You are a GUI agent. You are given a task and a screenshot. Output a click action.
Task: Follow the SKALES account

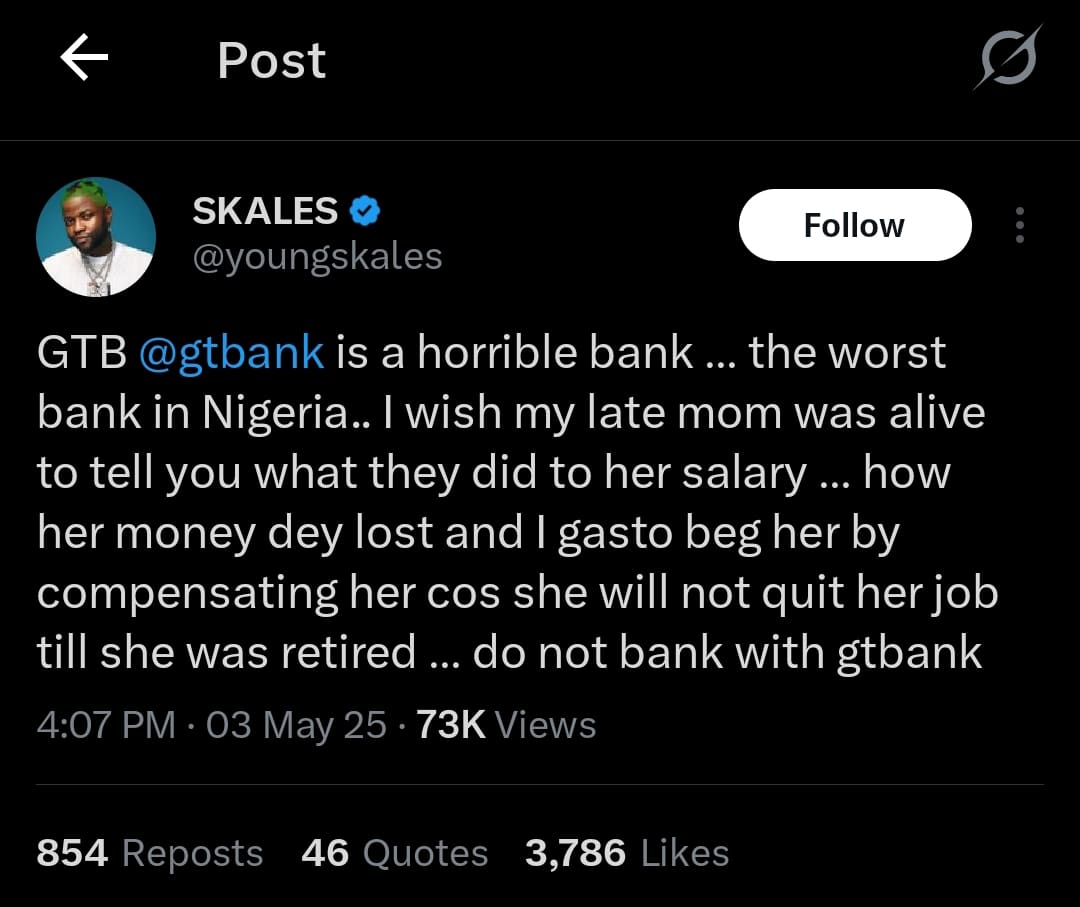point(854,226)
